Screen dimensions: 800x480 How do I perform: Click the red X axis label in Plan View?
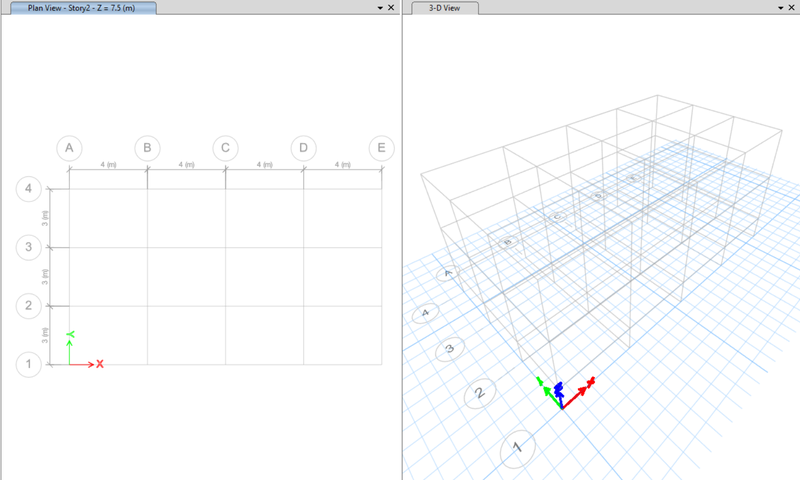pos(100,364)
